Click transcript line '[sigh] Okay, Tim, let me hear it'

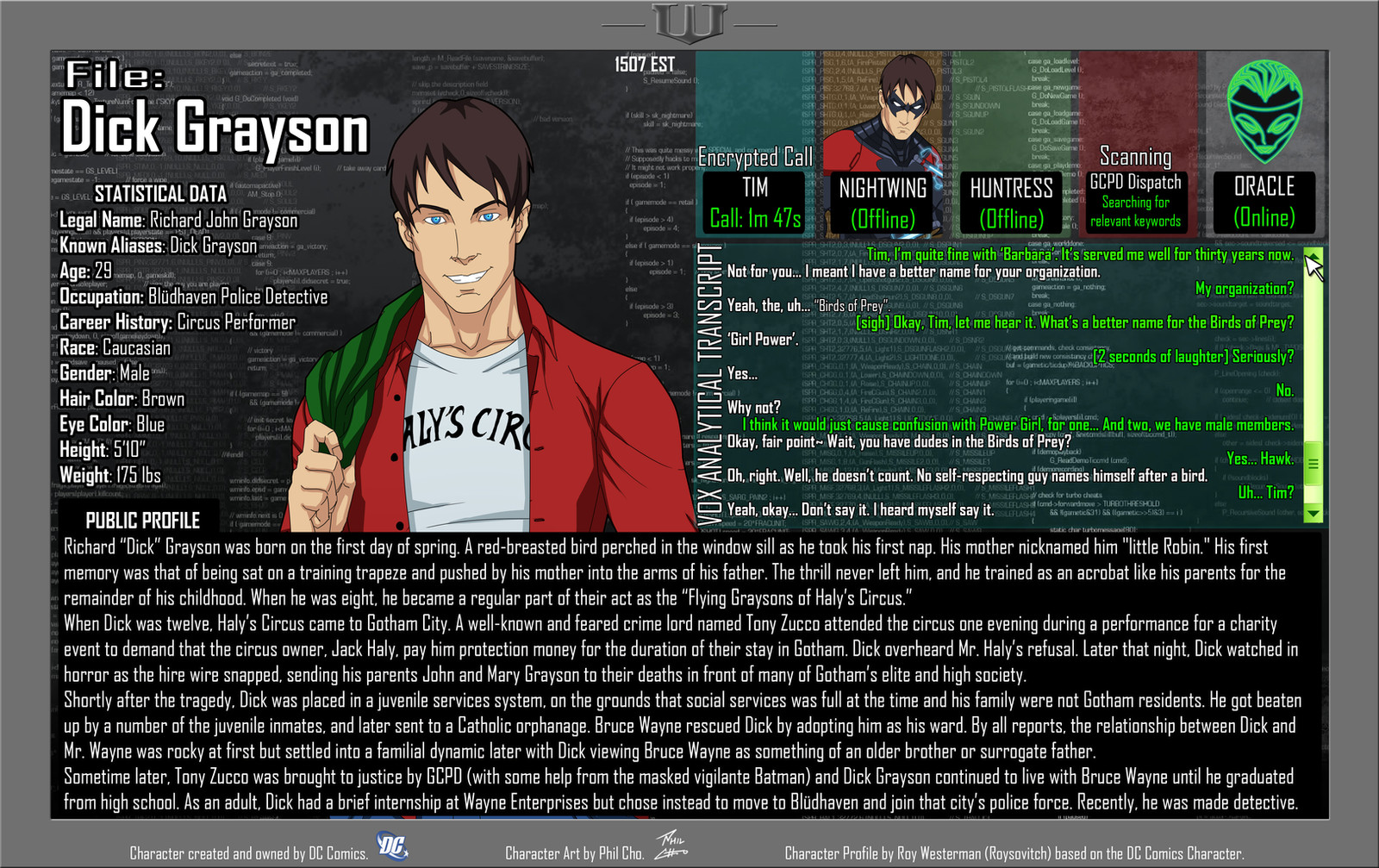click(x=1075, y=322)
